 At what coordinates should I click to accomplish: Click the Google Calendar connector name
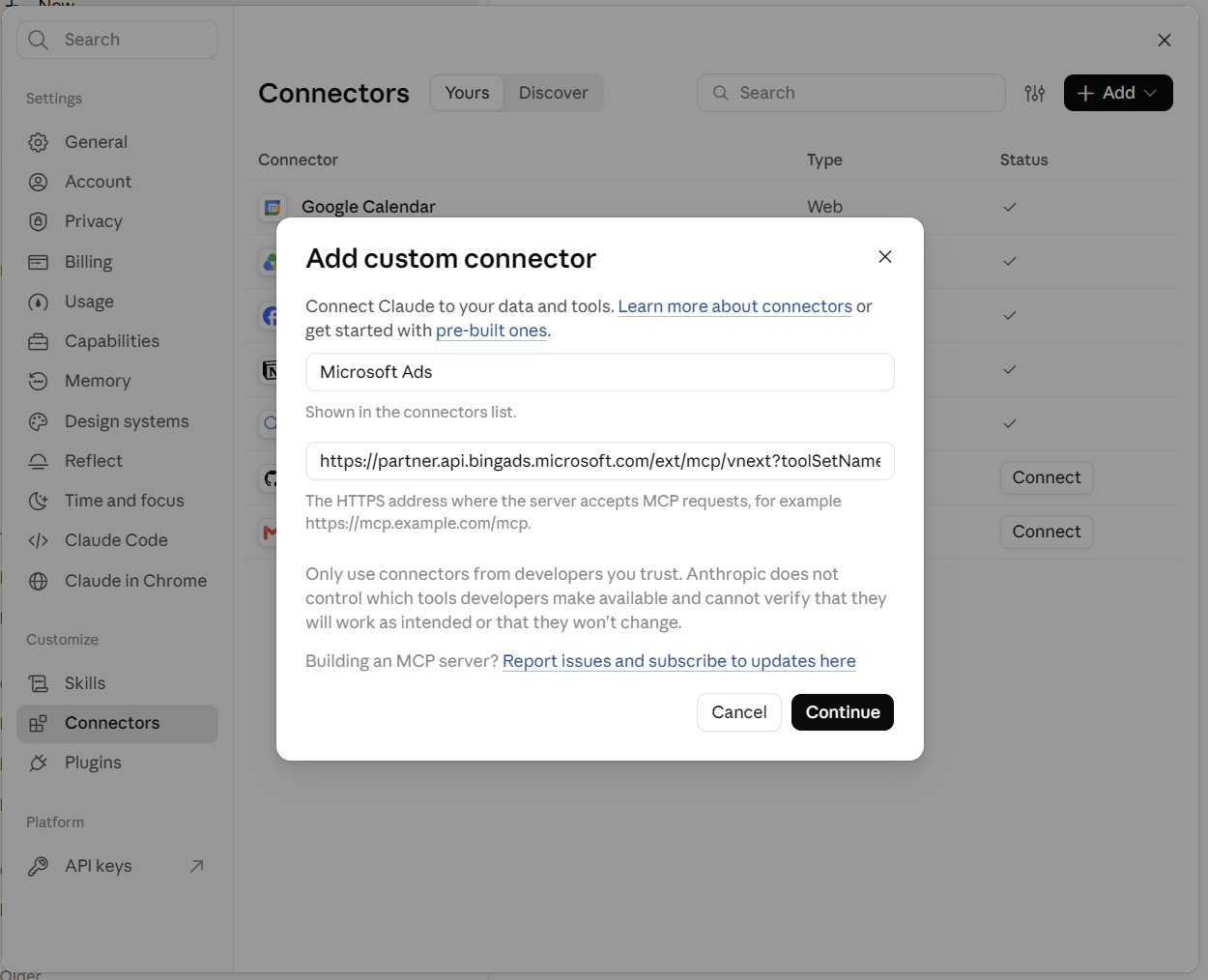tap(368, 207)
